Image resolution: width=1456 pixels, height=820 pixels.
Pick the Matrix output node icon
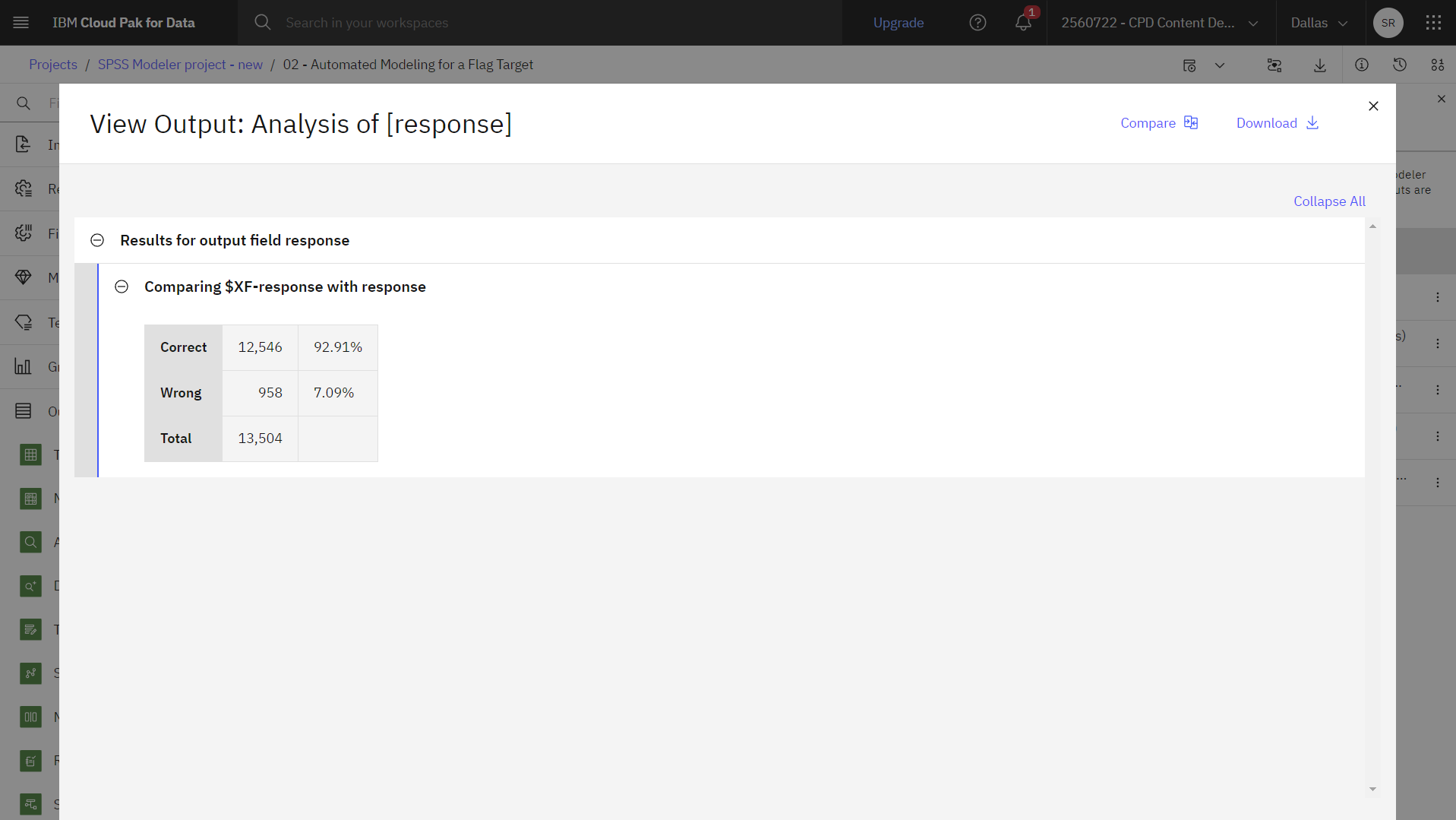tap(30, 499)
